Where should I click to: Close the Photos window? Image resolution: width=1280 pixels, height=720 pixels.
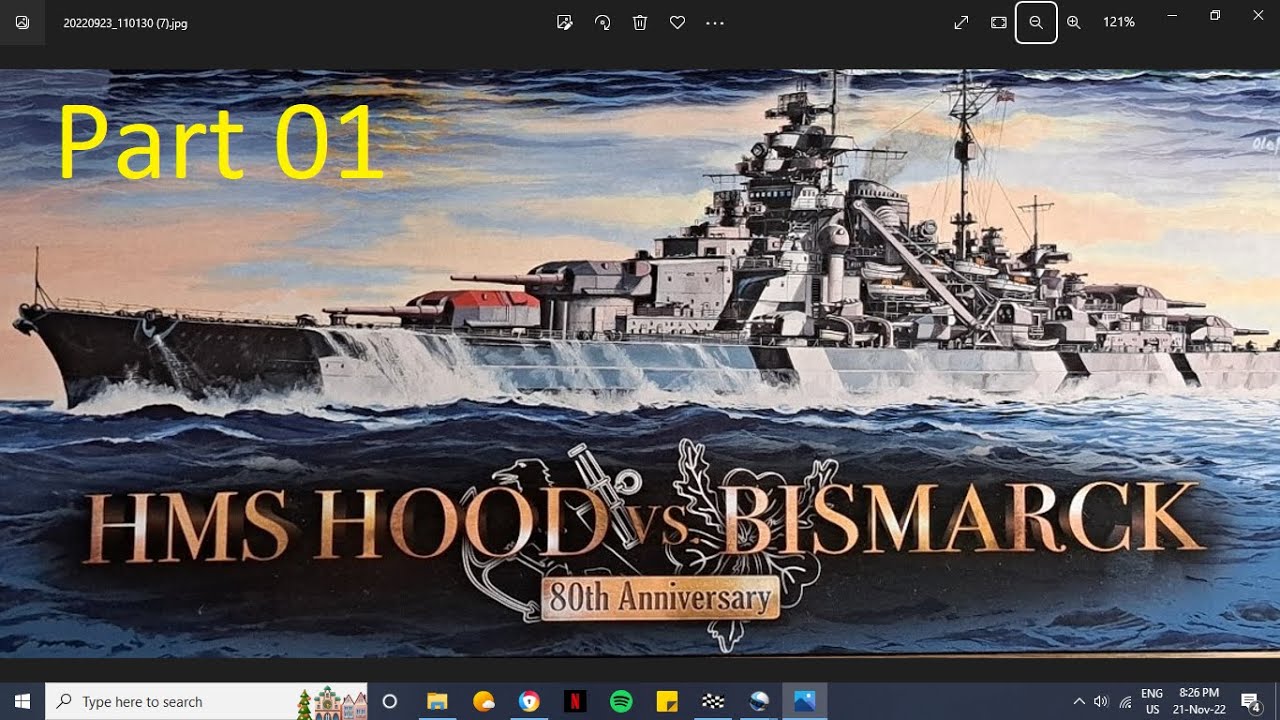tap(1258, 15)
